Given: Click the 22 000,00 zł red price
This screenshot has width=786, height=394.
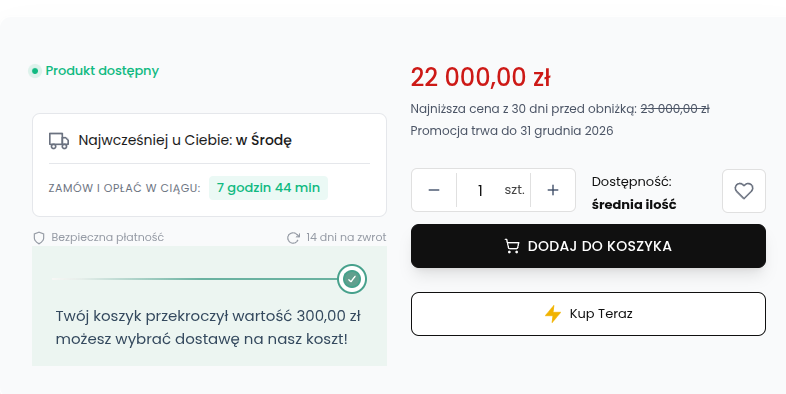Looking at the screenshot, I should coord(480,78).
